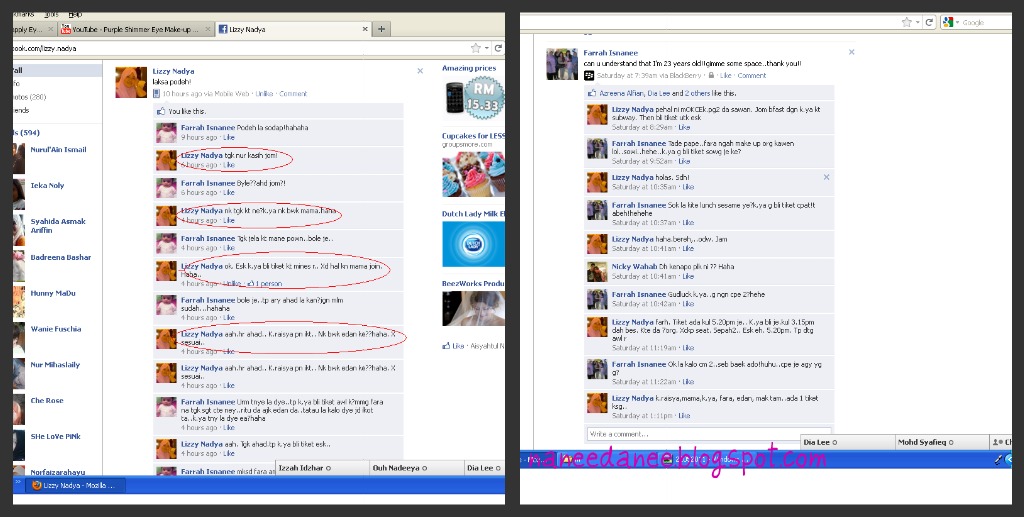The height and width of the screenshot is (517, 1024).
Task: Like Farrah's '23 years old' status
Action: (726, 76)
